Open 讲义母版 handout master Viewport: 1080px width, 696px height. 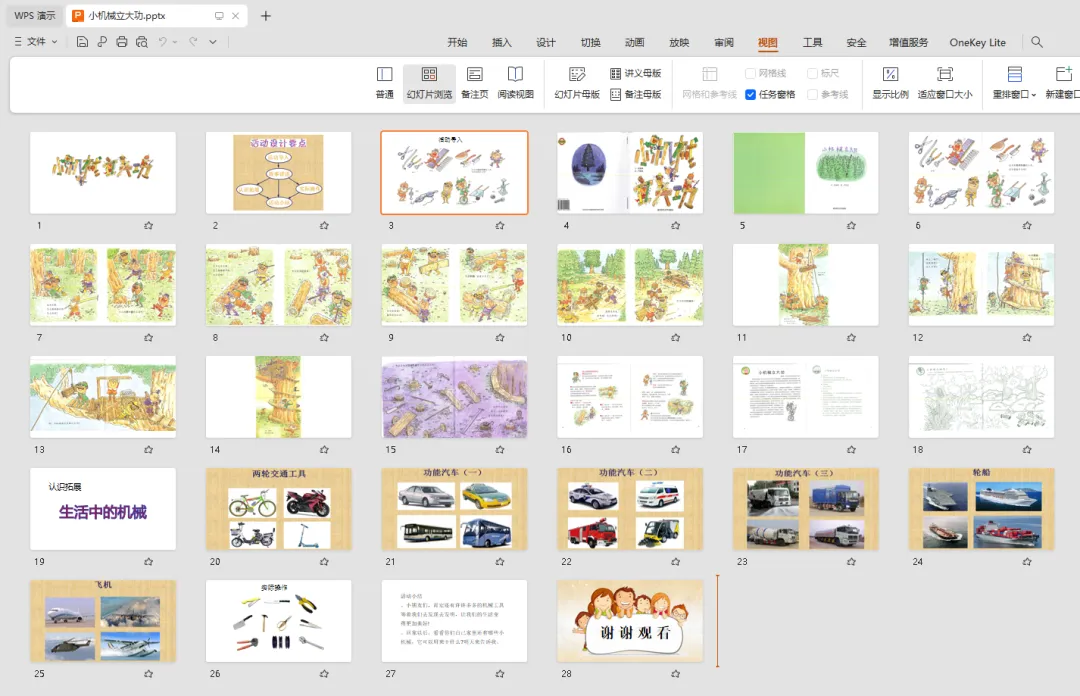coord(636,73)
